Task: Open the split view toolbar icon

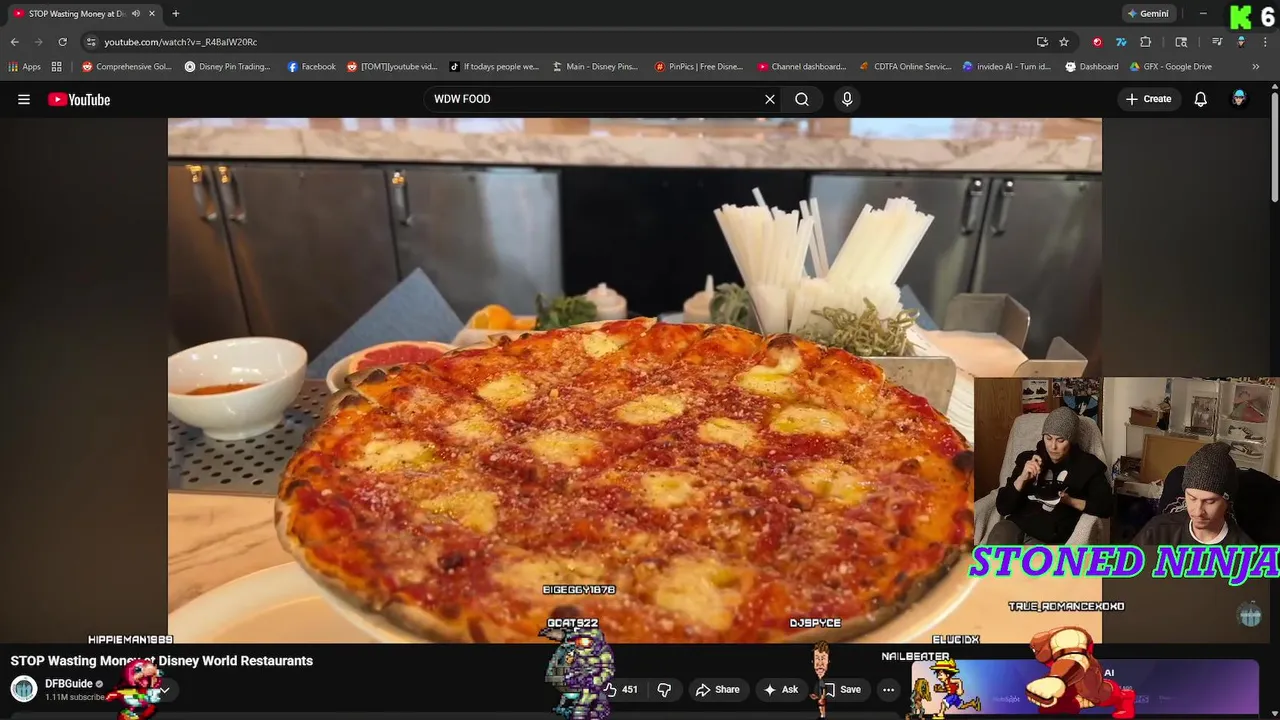Action: [1181, 42]
